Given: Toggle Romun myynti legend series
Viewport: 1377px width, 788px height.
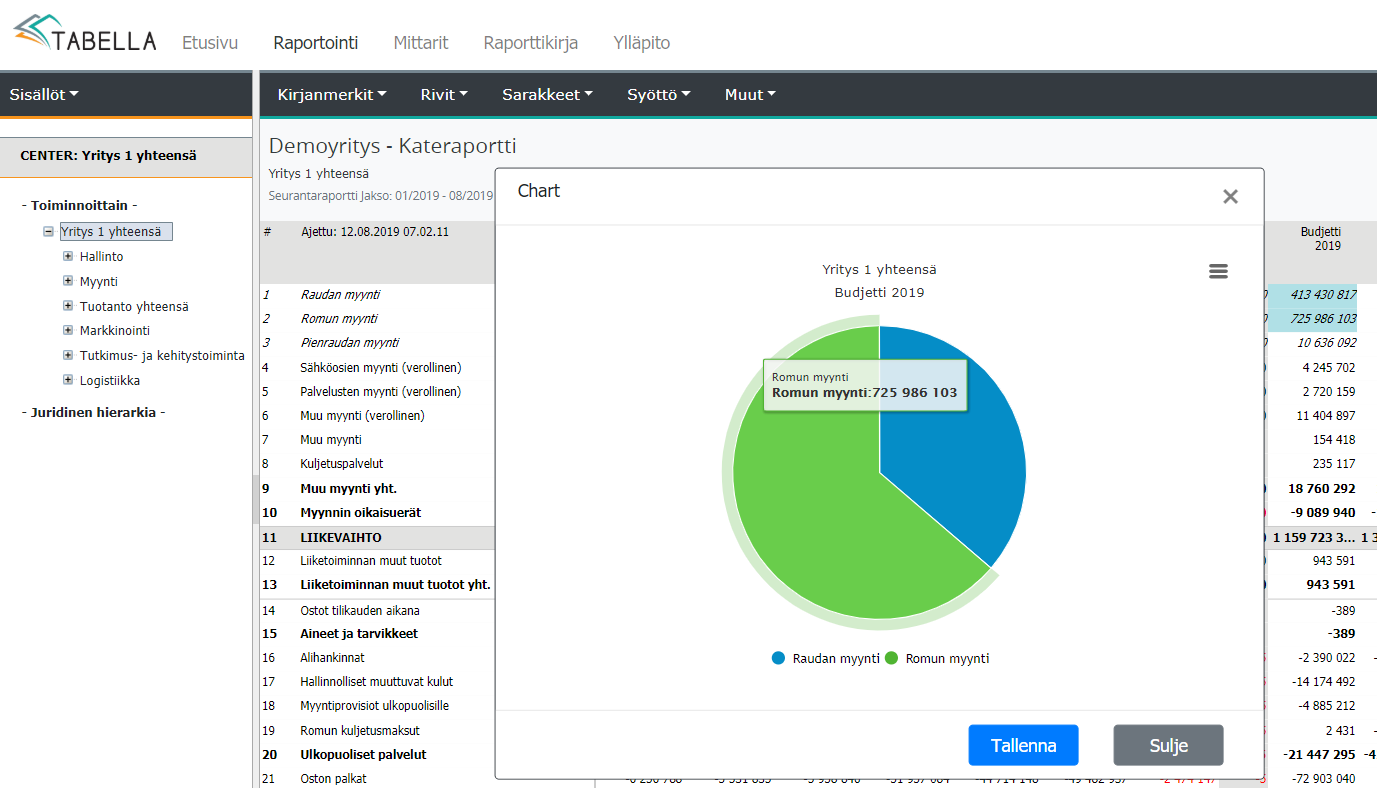Looking at the screenshot, I should tap(938, 658).
